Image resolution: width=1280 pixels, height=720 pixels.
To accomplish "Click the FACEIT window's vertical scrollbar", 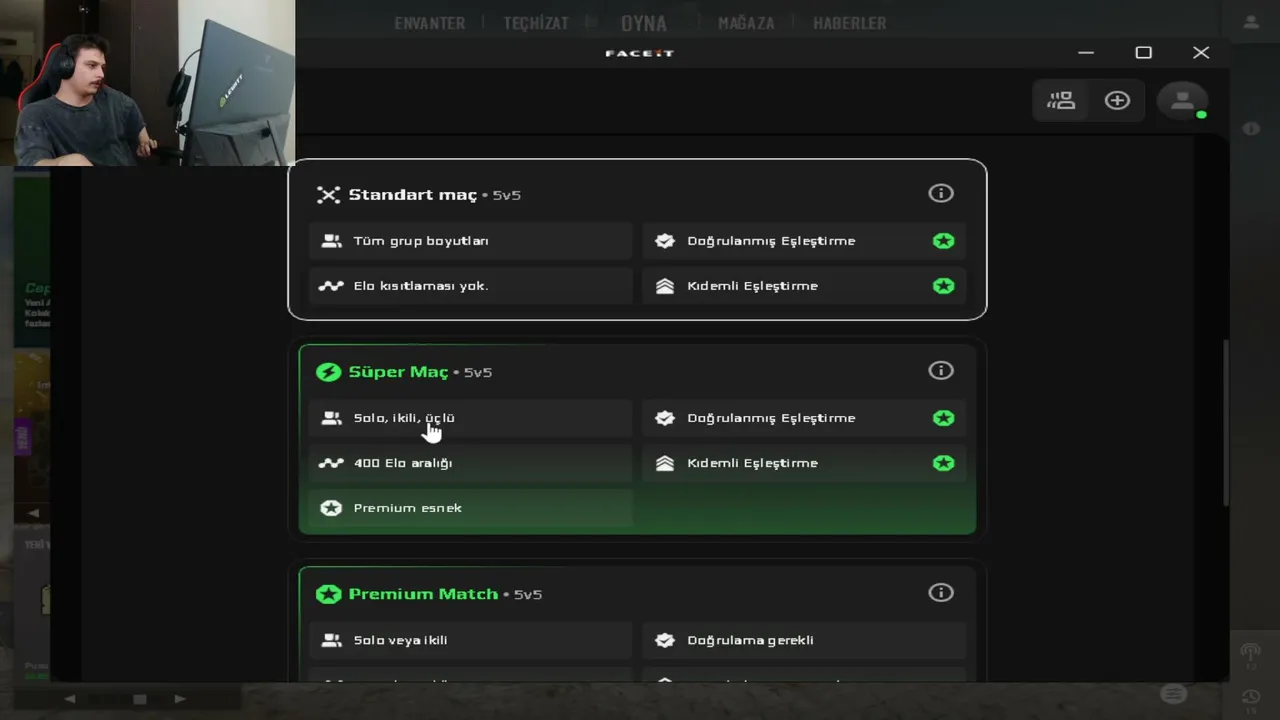I will (1224, 423).
